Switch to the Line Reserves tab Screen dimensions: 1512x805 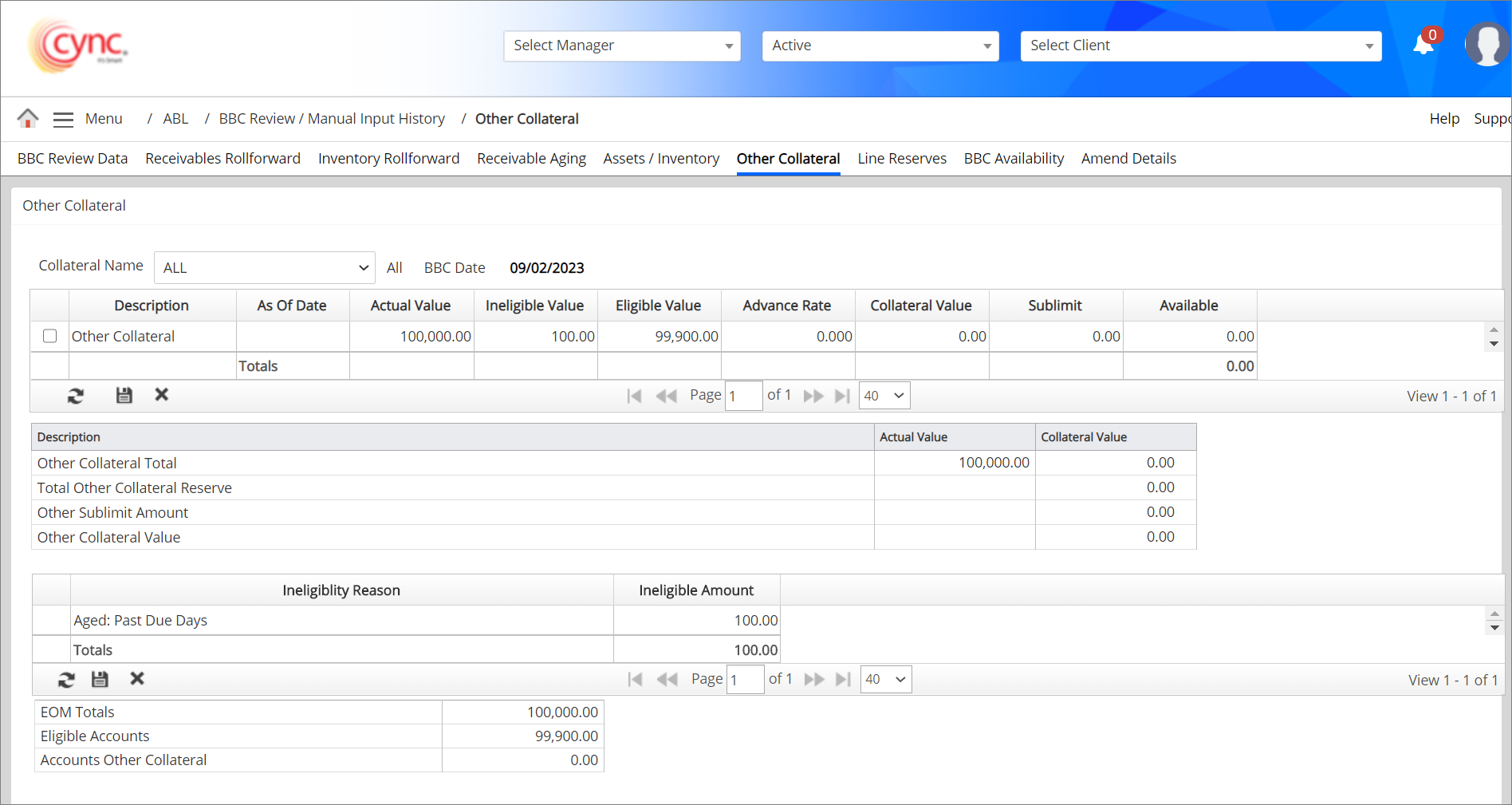pos(902,159)
